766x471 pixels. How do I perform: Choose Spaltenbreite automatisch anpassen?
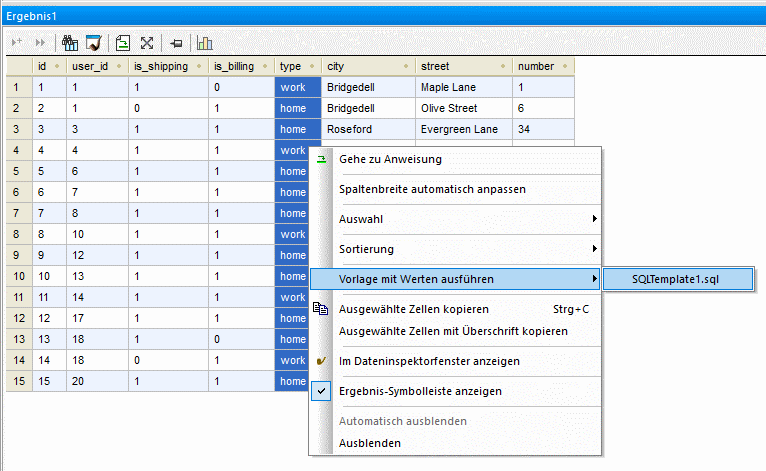point(432,189)
